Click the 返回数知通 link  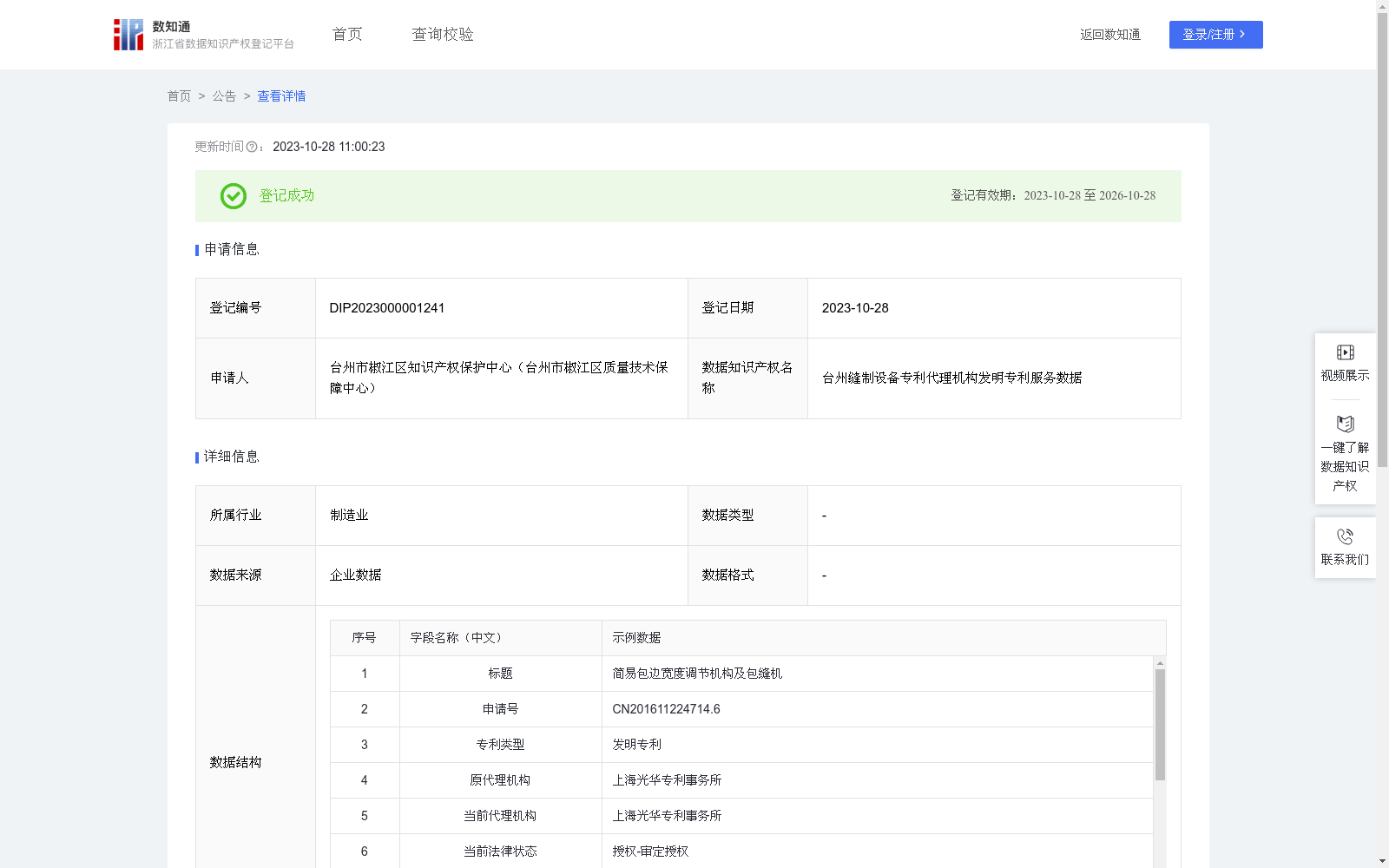1110,35
